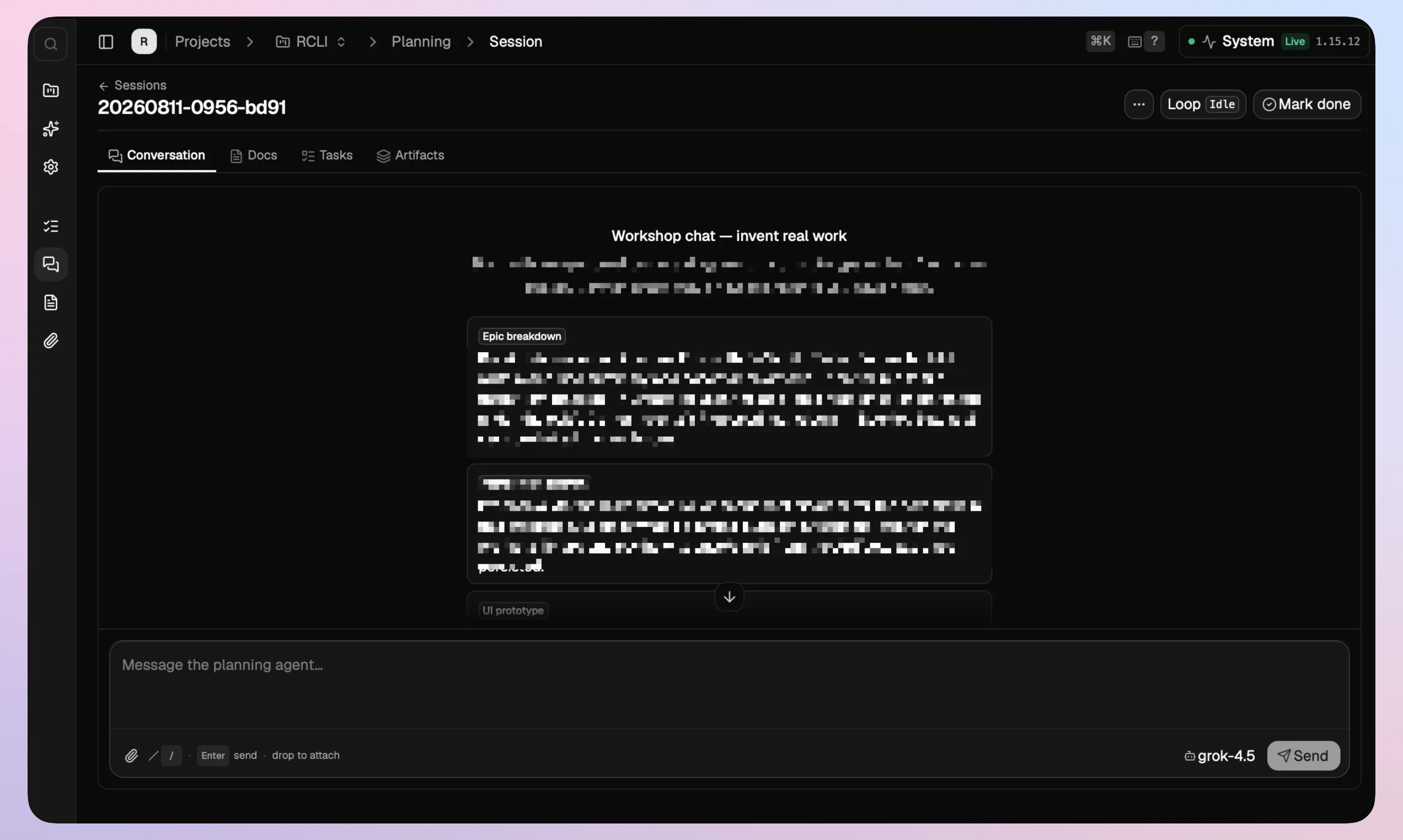Open the three-dots more options menu

click(1139, 104)
